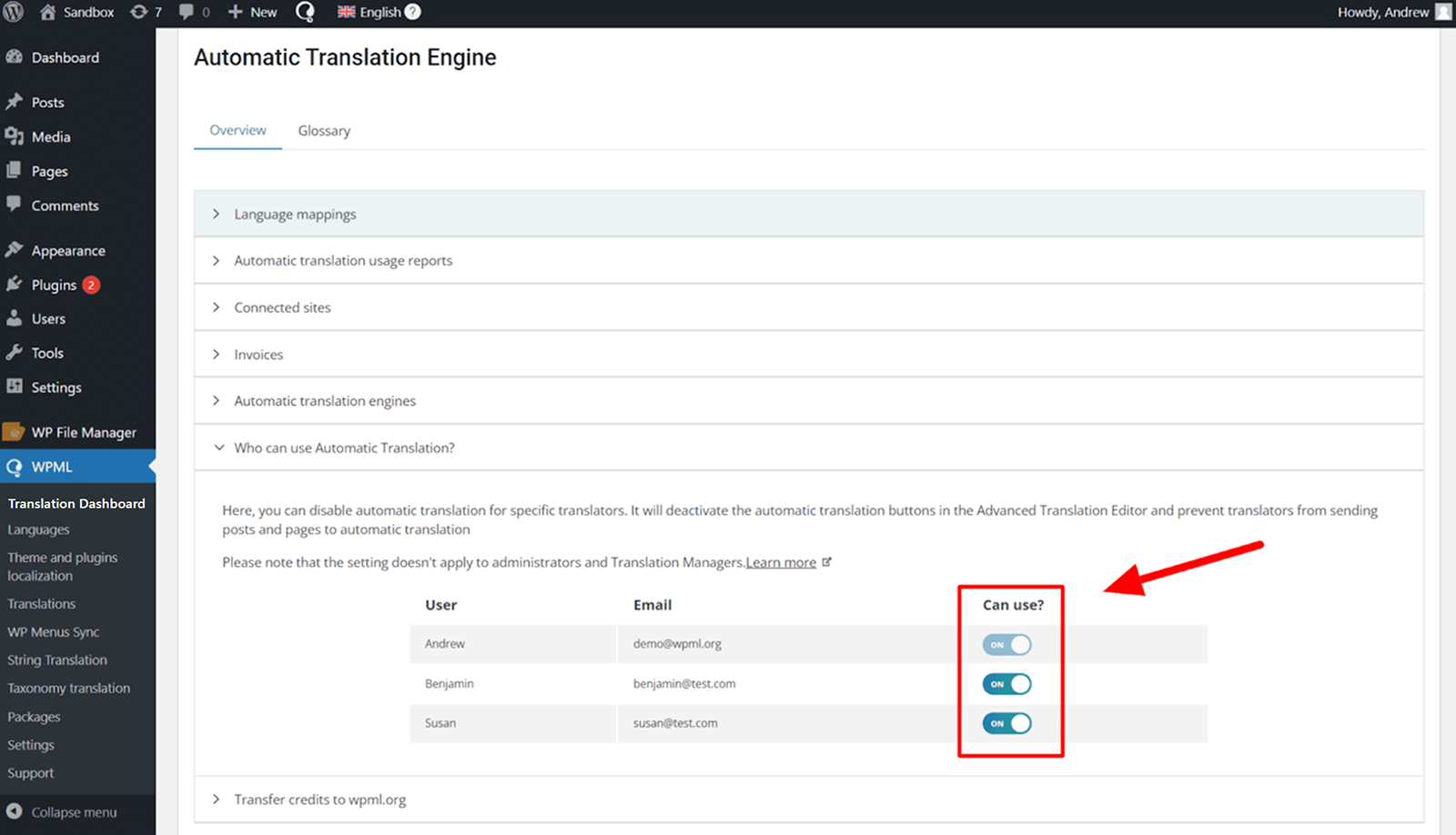Screen dimensions: 1456x835
Task: Open WPML Settings submenu item
Action: 31,745
